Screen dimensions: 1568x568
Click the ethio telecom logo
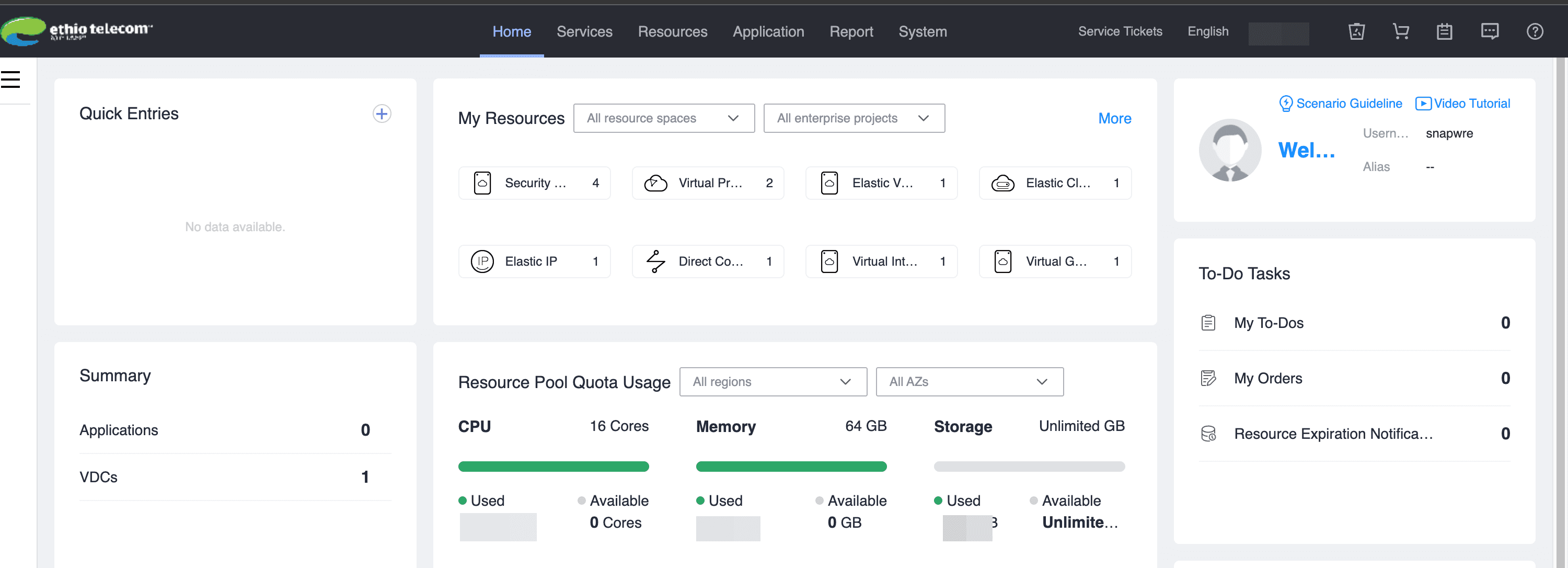coord(77,30)
